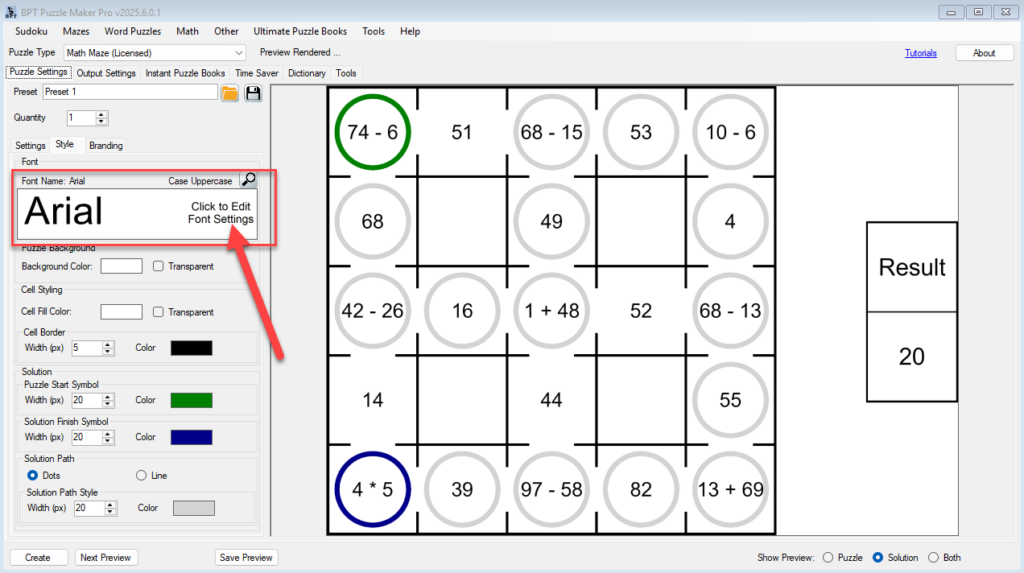Check Transparent for cell fill color
Viewport: 1024px width, 573px height.
tap(158, 312)
